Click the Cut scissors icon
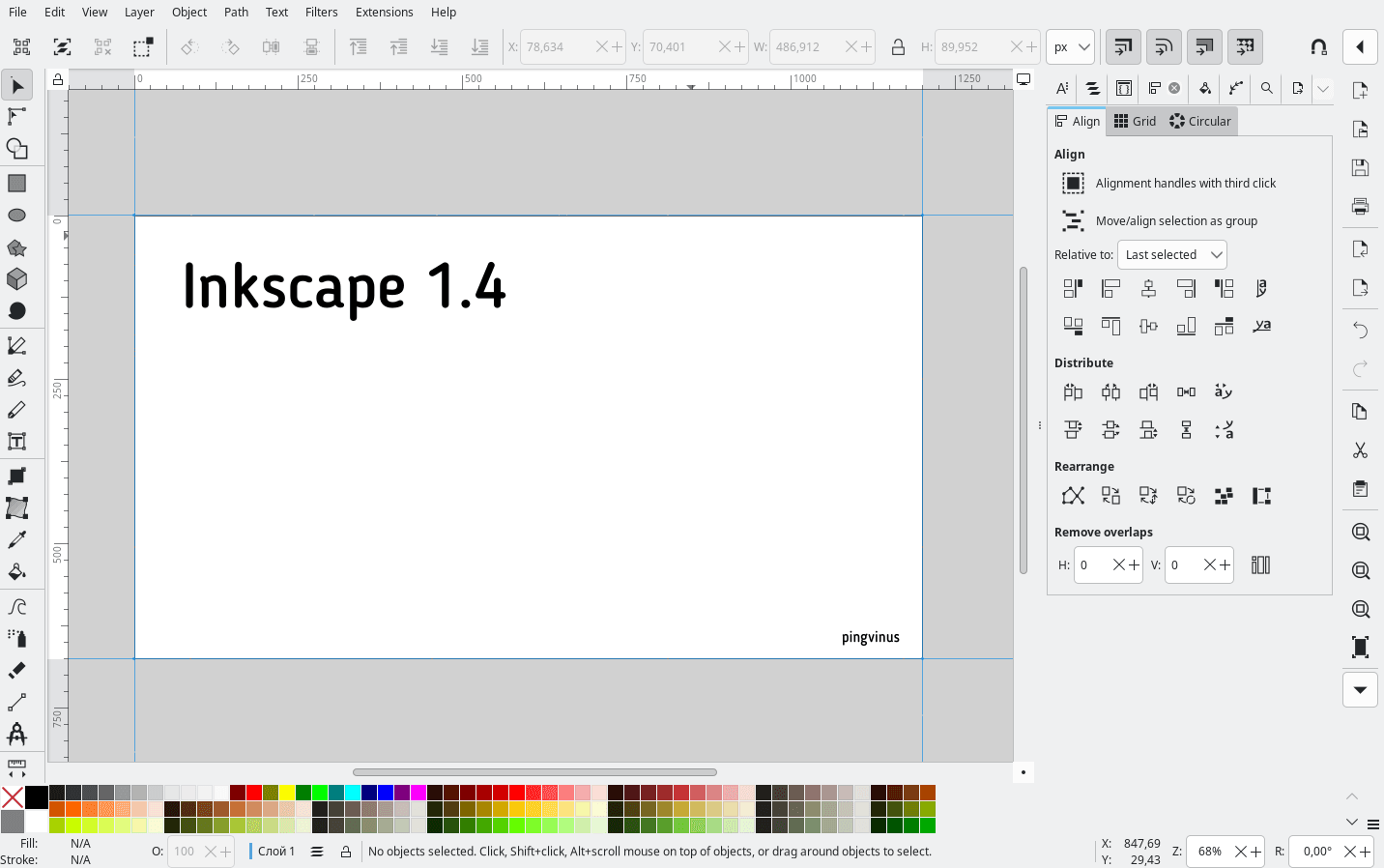This screenshot has width=1384, height=868. 1360,450
